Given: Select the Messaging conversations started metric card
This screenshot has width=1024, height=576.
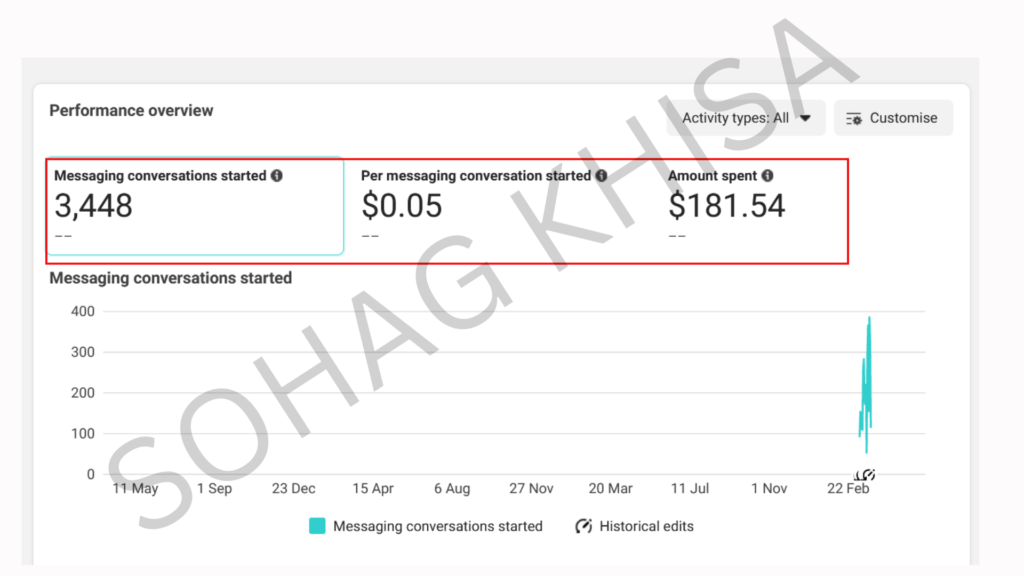Looking at the screenshot, I should pyautogui.click(x=195, y=206).
